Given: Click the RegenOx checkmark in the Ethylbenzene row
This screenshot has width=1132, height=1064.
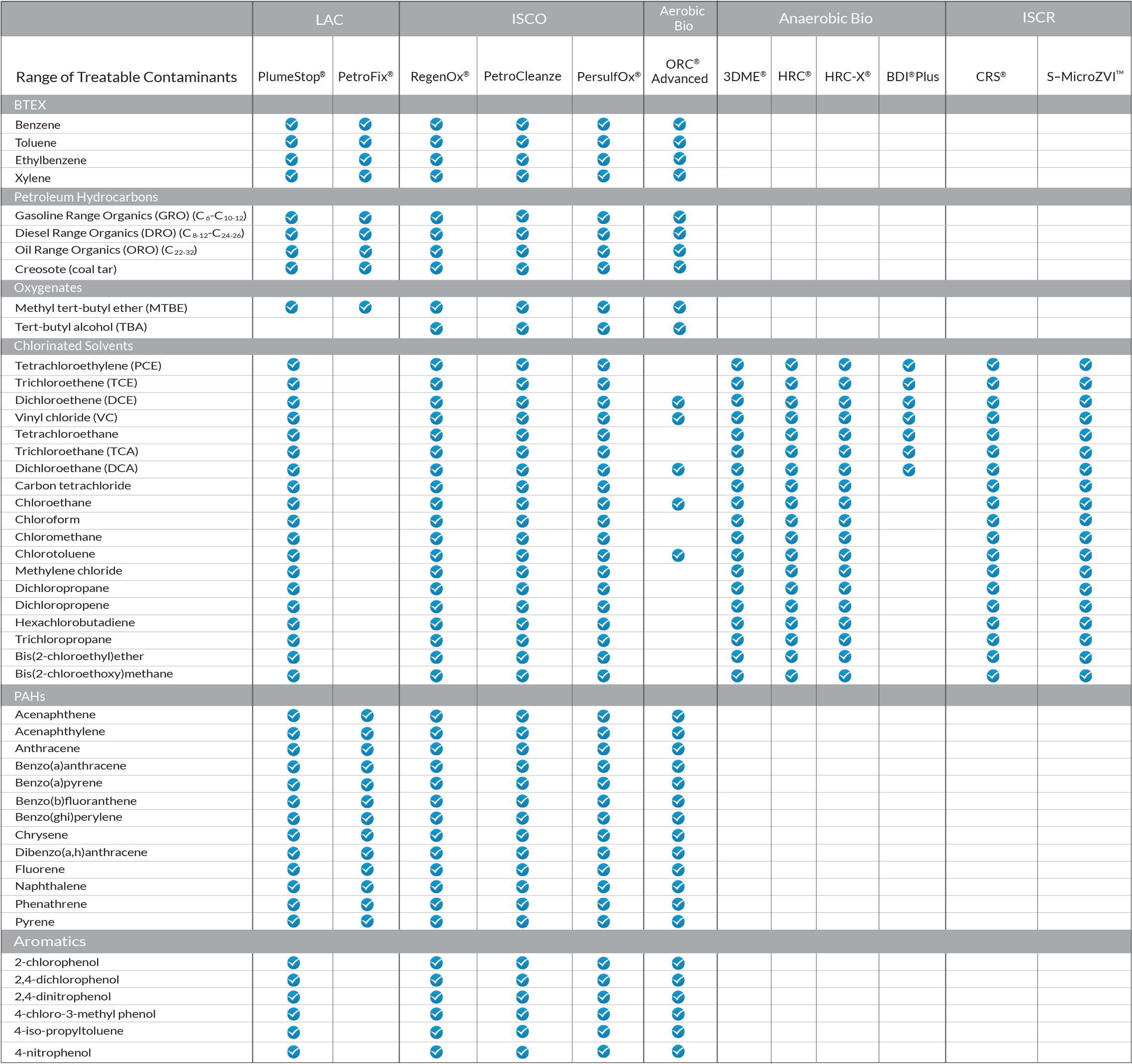Looking at the screenshot, I should pos(436,159).
